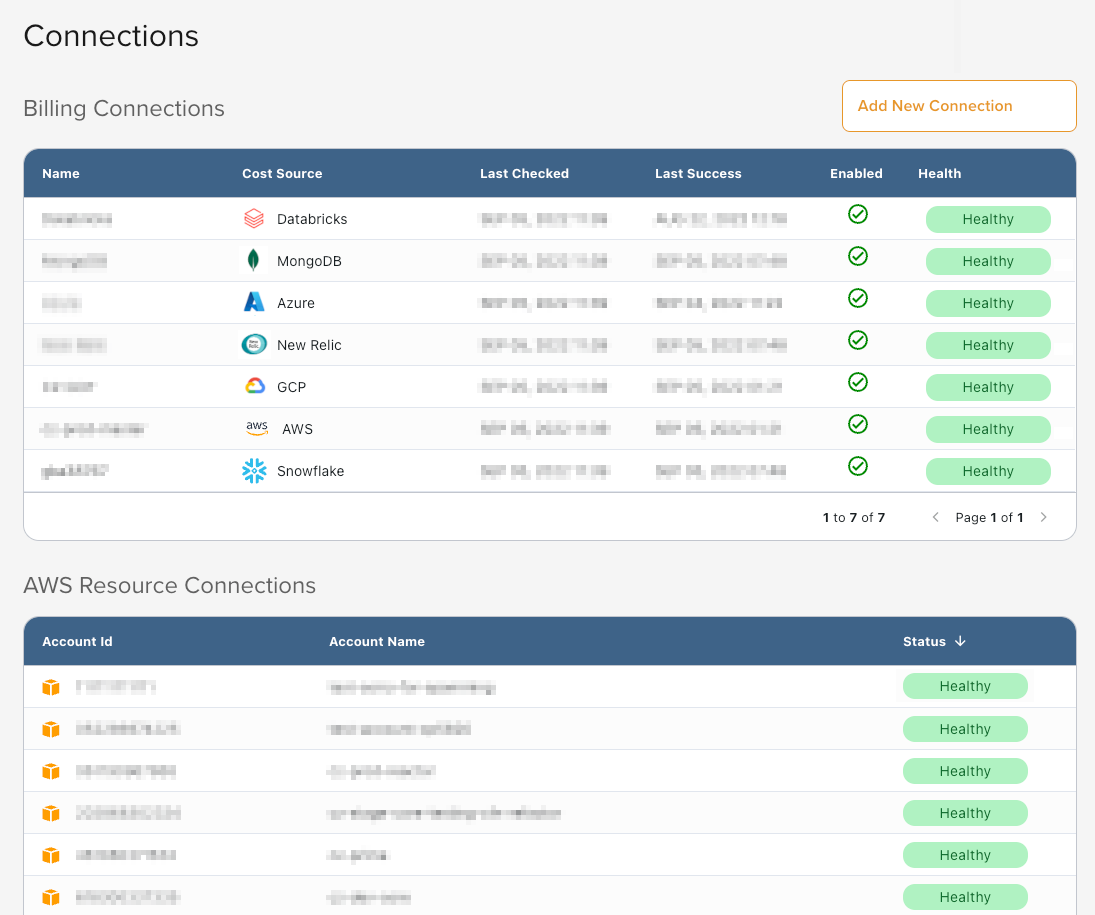Viewport: 1095px width, 915px height.
Task: Toggle the enabled checkmark for Snowflake
Action: (x=858, y=466)
